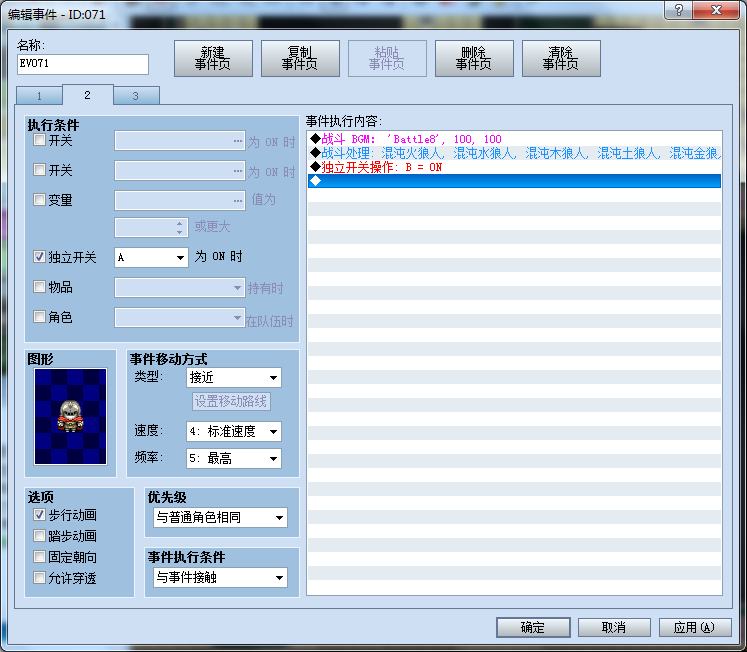Enable the 变量 condition checkbox

pyautogui.click(x=39, y=199)
